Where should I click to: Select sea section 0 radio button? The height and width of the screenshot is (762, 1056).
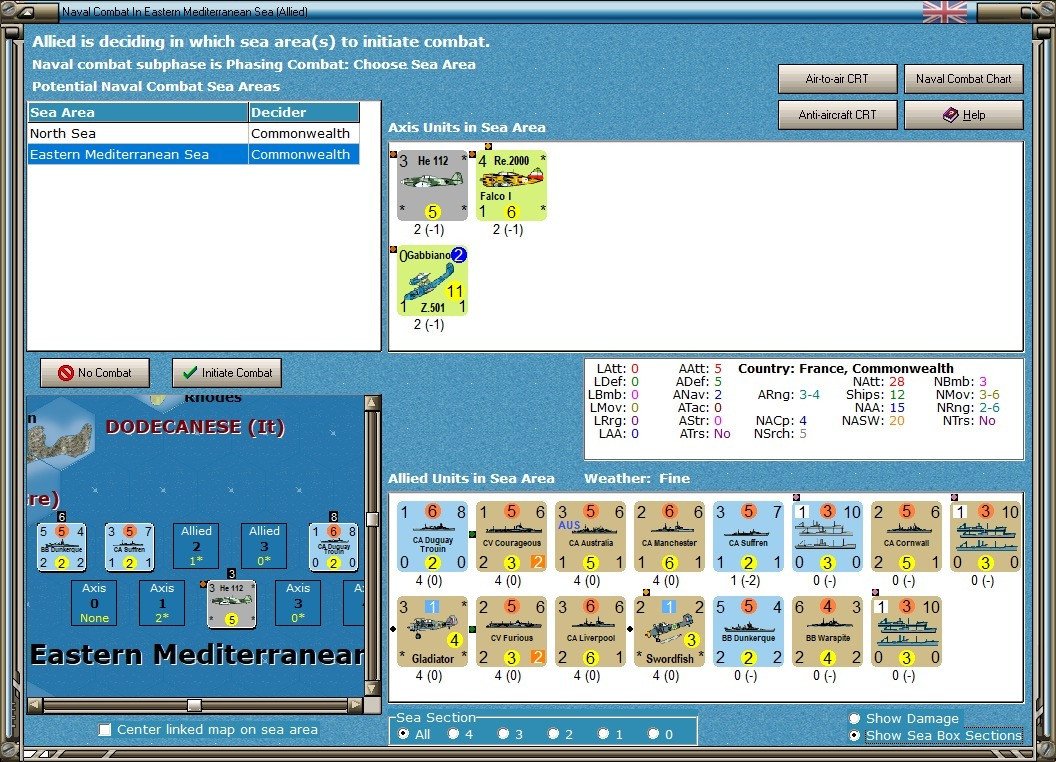coord(653,734)
